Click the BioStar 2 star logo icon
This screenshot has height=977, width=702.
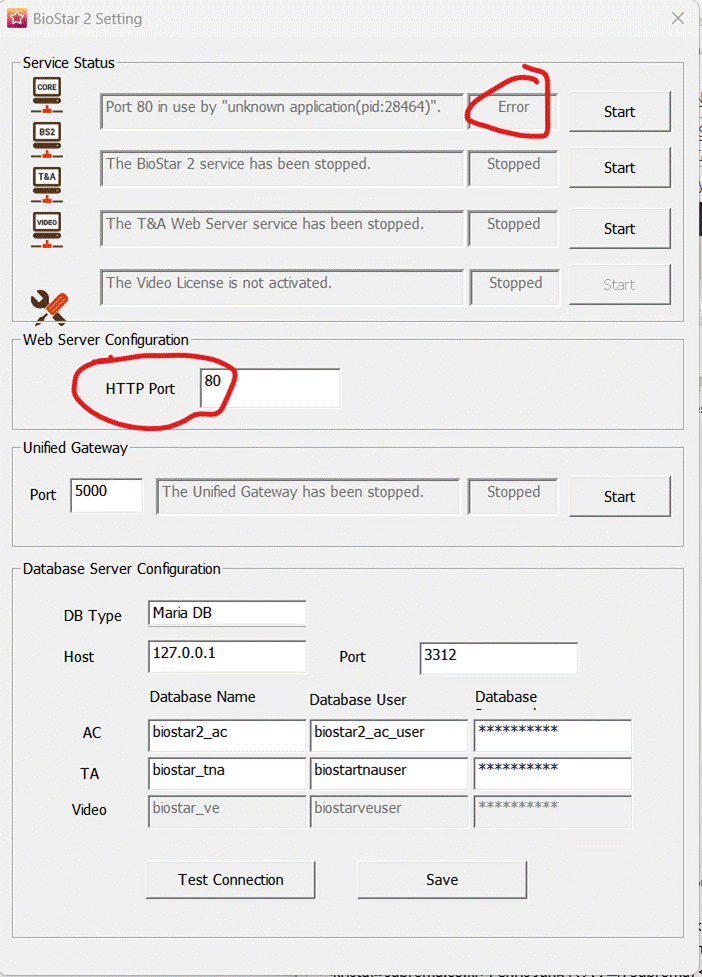pyautogui.click(x=17, y=19)
